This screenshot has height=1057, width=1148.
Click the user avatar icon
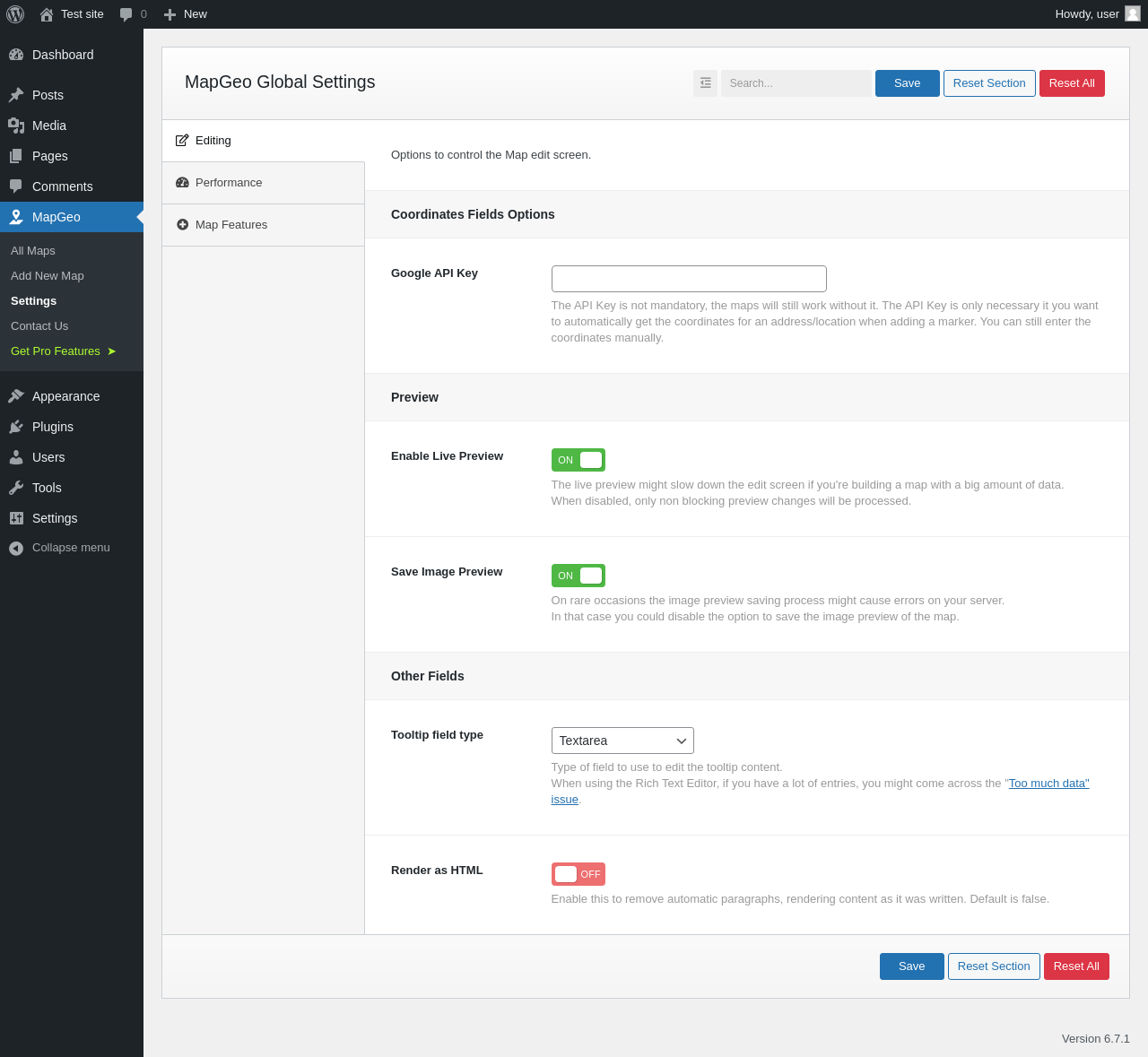pyautogui.click(x=1133, y=13)
